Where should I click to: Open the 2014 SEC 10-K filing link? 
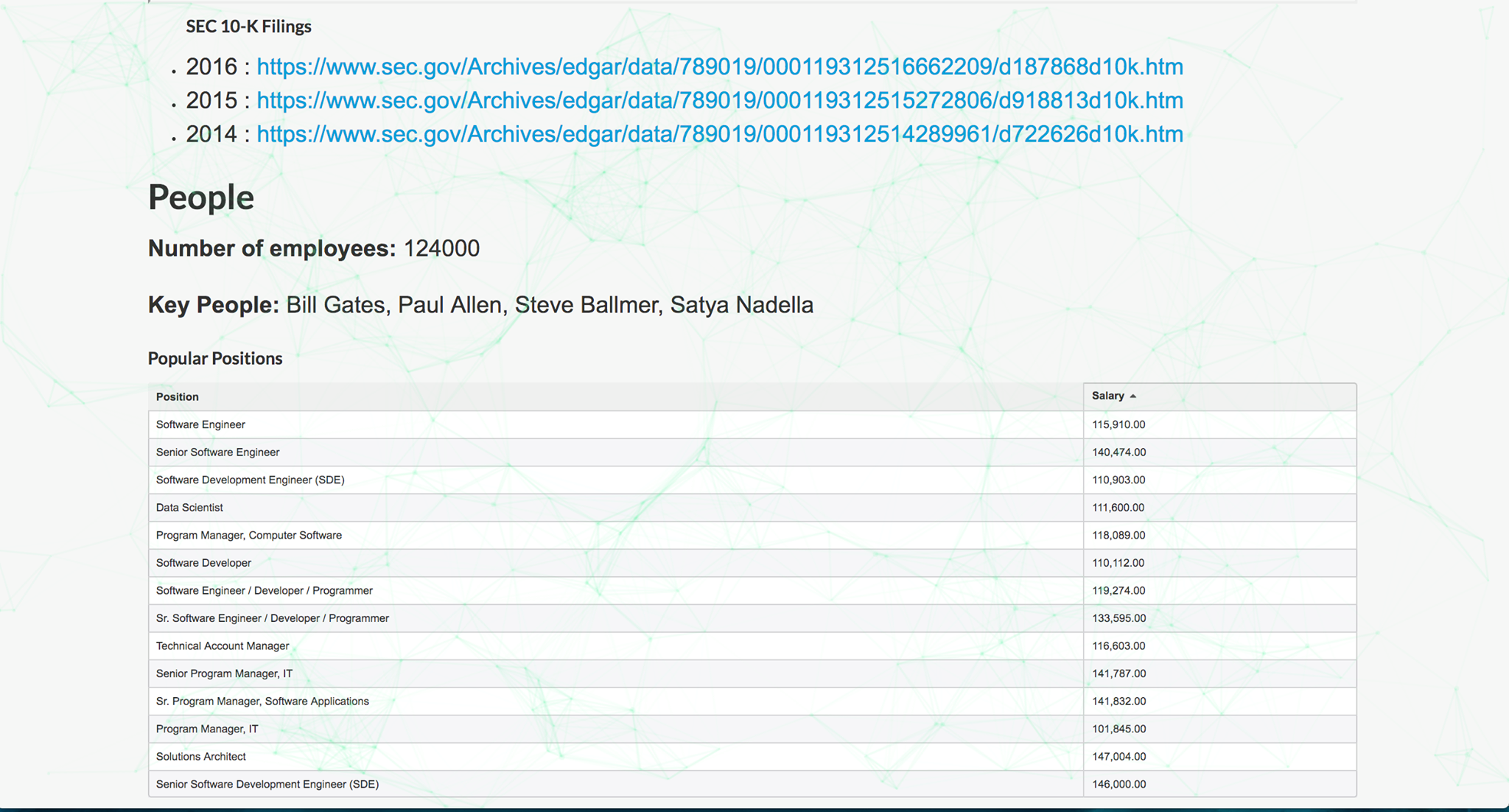tap(719, 134)
